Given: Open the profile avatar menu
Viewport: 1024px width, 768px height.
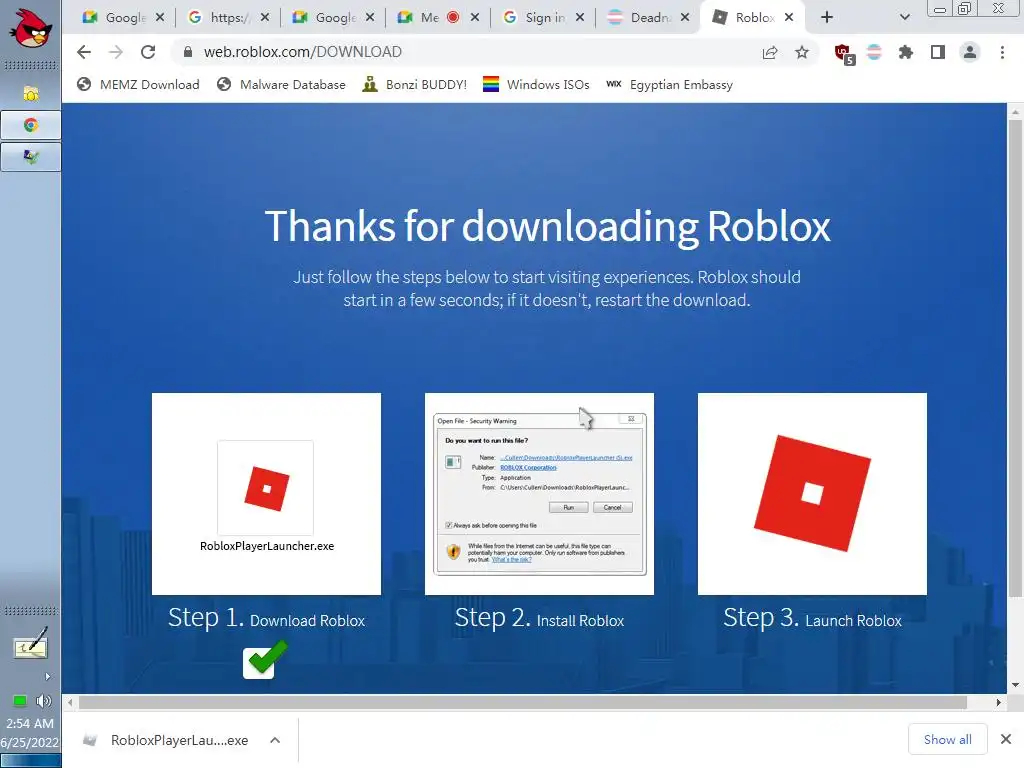Looking at the screenshot, I should (x=970, y=52).
